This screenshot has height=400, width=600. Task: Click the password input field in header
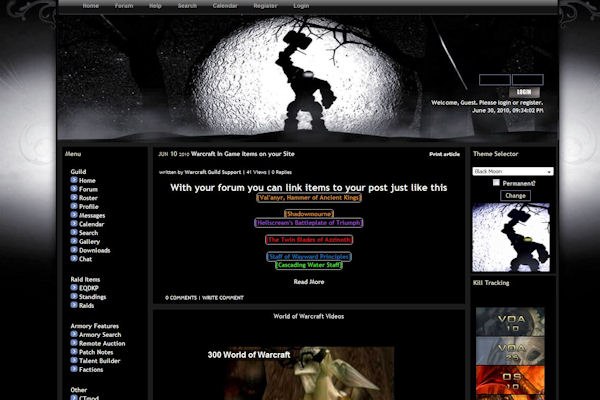click(x=528, y=80)
